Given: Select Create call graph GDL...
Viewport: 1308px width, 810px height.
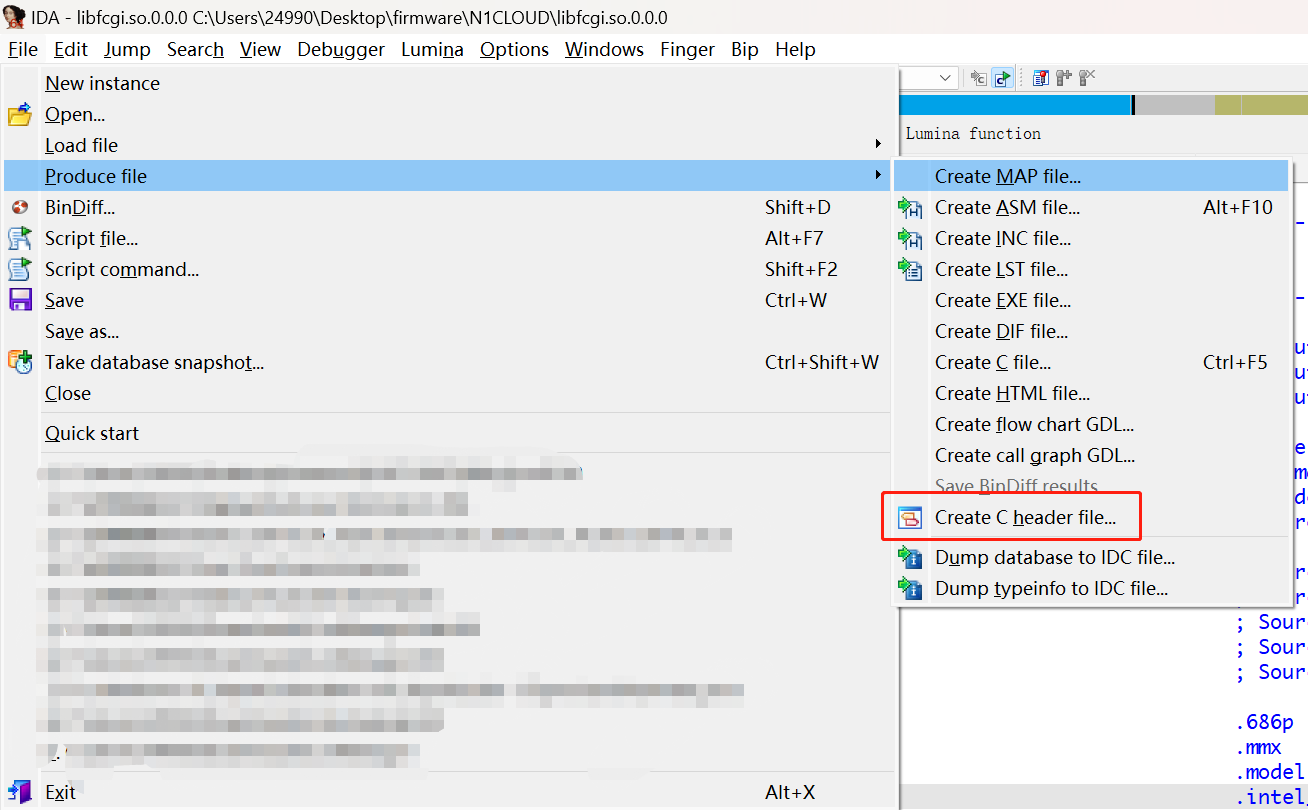Looking at the screenshot, I should tap(1091, 455).
